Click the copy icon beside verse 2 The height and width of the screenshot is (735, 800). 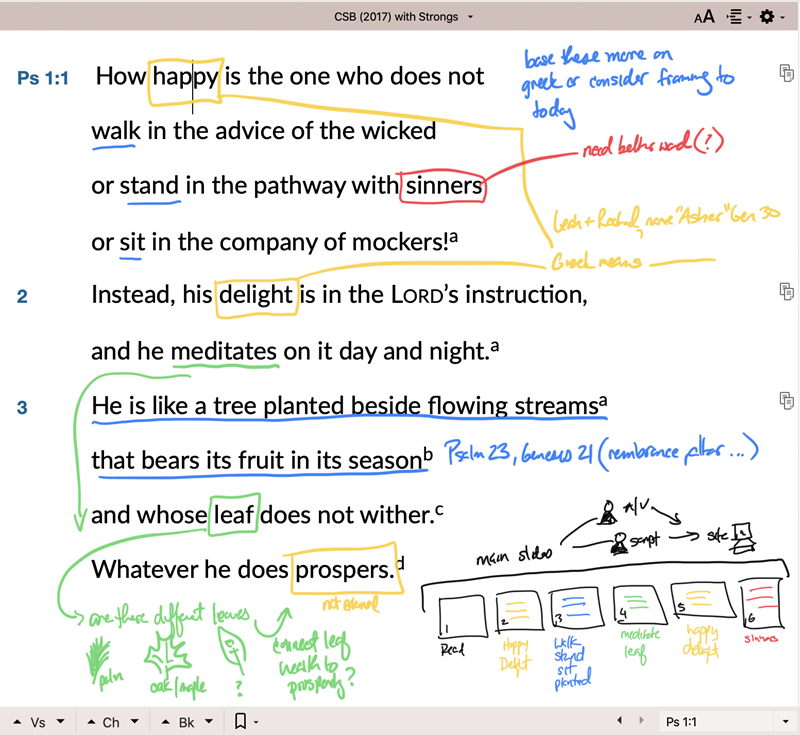pos(787,290)
